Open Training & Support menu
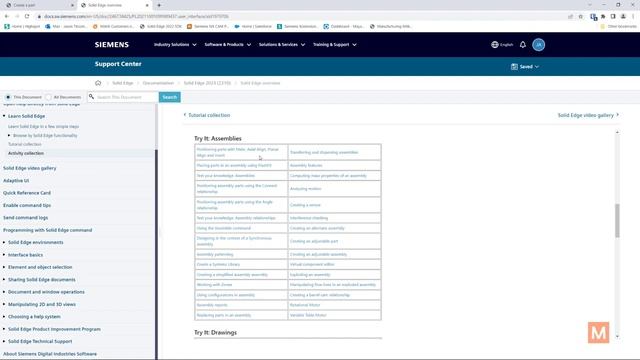This screenshot has height=360, width=640. pos(335,44)
